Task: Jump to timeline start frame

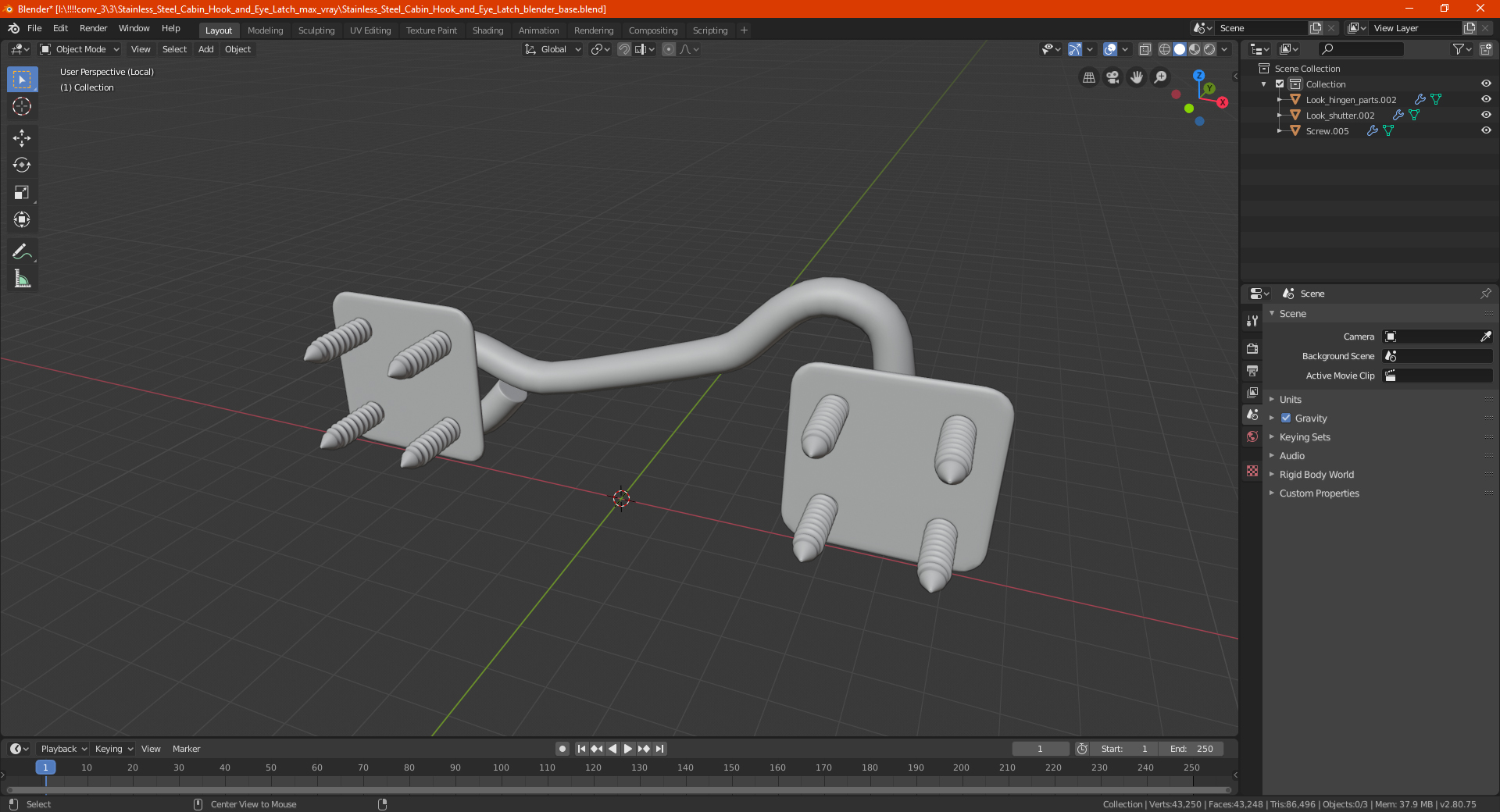Action: tap(581, 749)
